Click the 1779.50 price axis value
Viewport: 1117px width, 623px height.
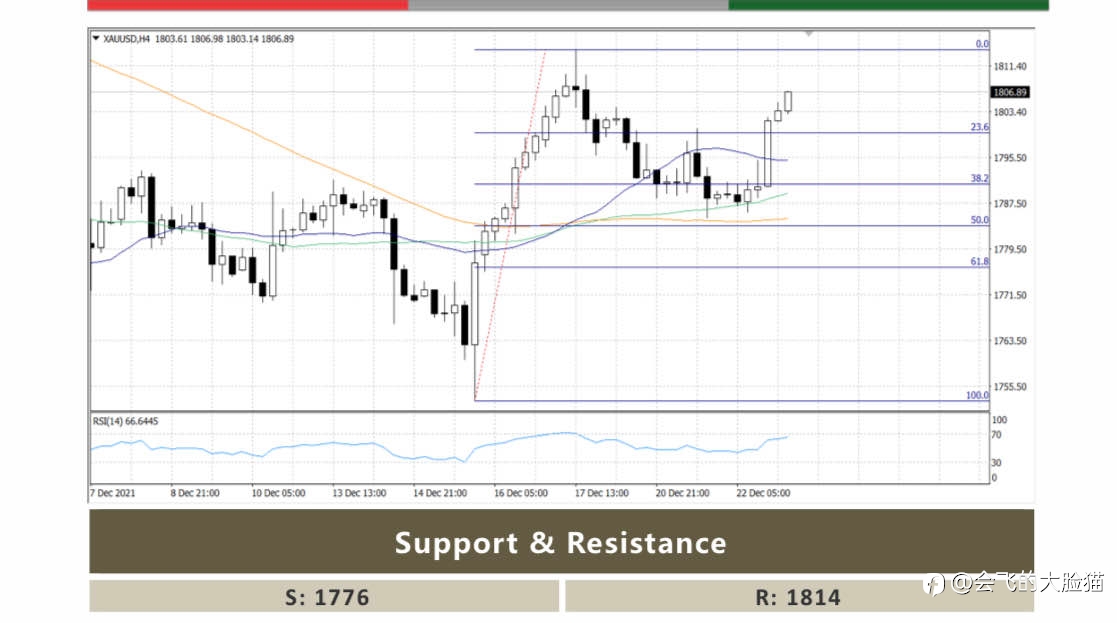point(1010,249)
